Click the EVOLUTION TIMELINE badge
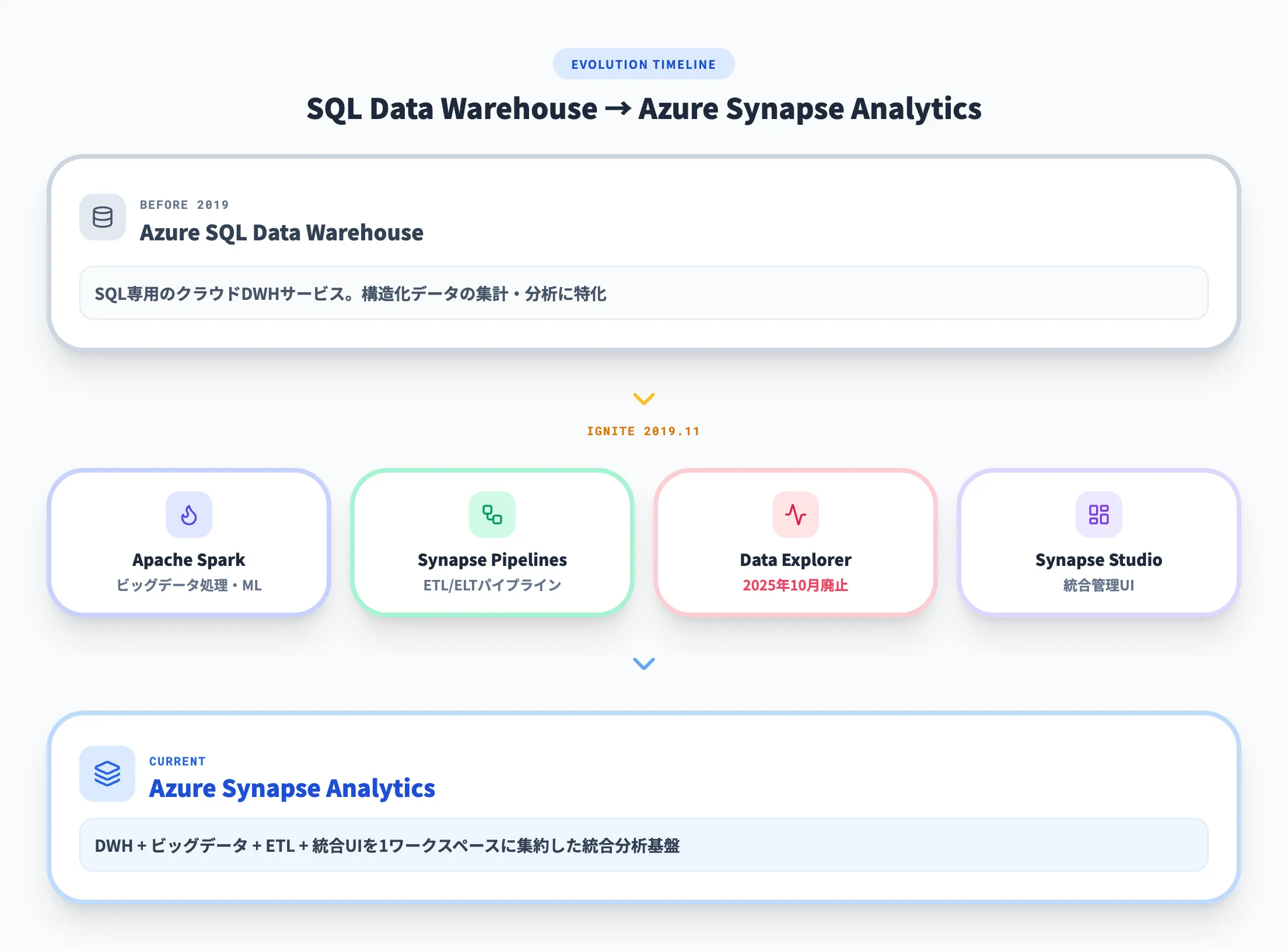1288x951 pixels. coord(644,64)
